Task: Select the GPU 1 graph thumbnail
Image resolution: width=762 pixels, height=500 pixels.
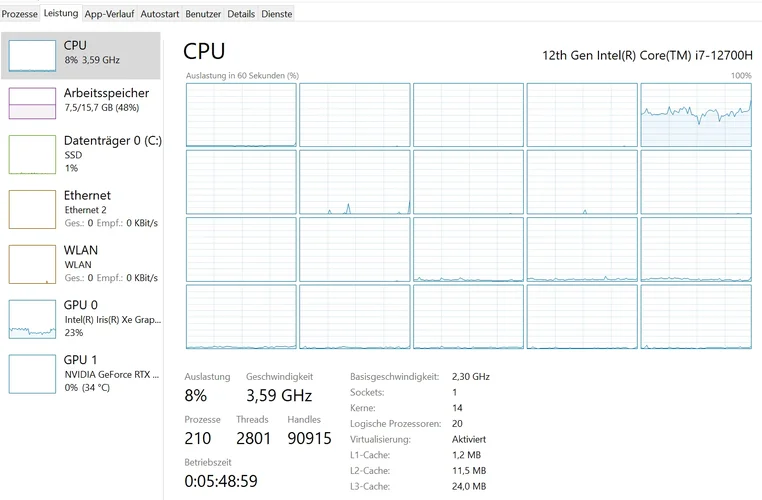Action: coord(33,372)
